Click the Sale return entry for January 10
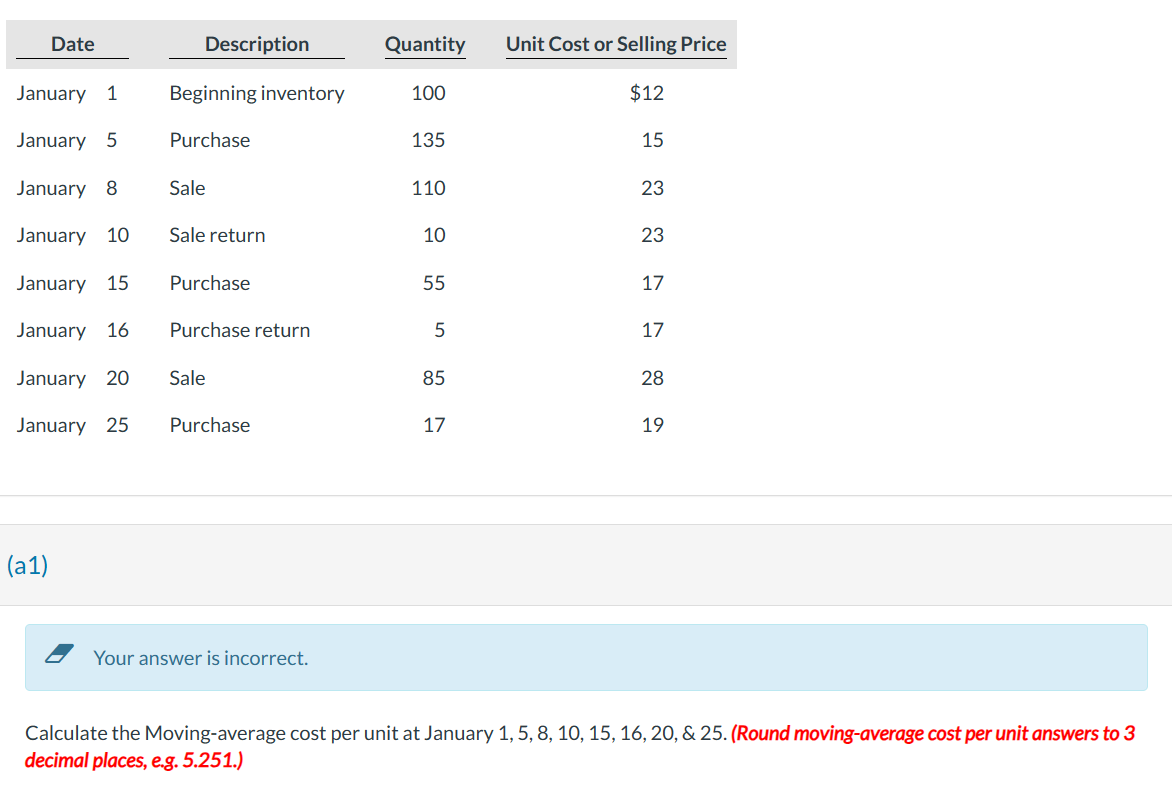 click(216, 235)
